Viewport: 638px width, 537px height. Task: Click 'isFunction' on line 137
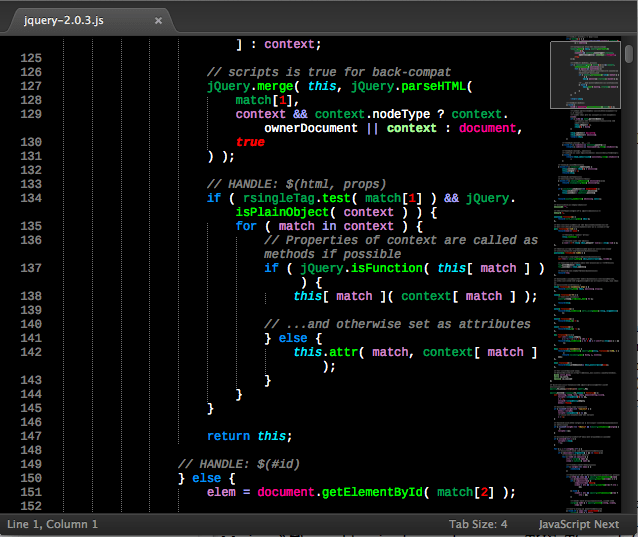387,268
